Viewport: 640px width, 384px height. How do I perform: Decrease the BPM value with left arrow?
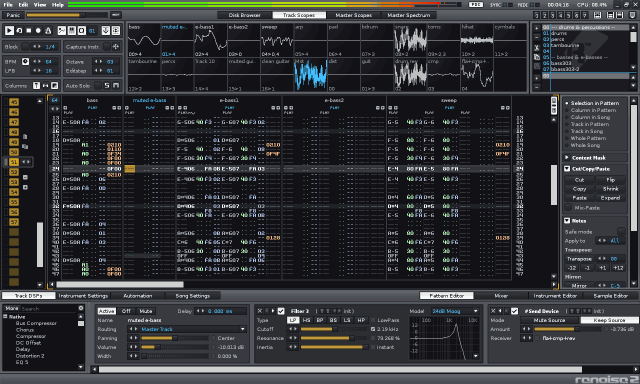click(35, 62)
